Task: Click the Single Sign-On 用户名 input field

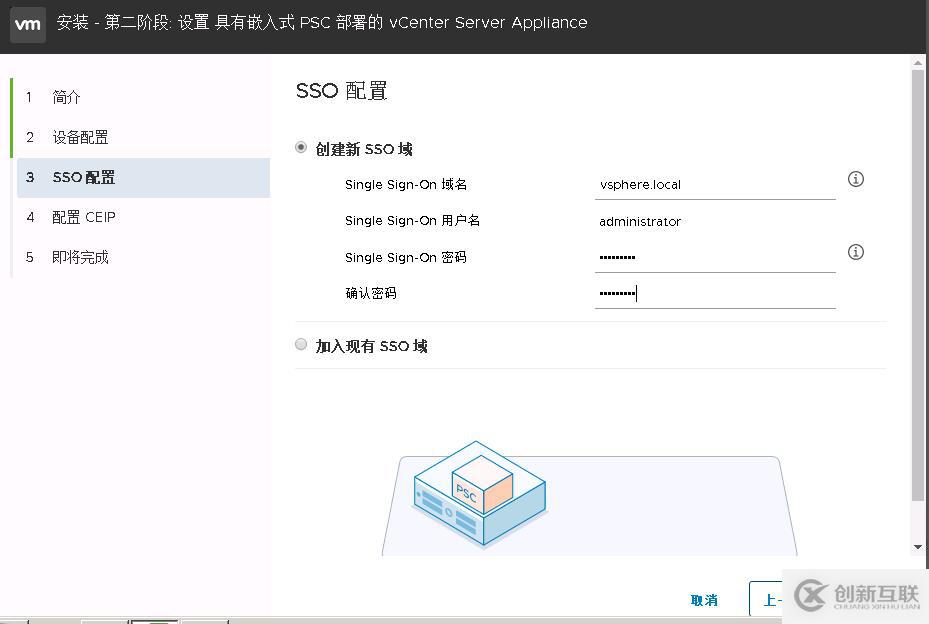Action: 715,221
